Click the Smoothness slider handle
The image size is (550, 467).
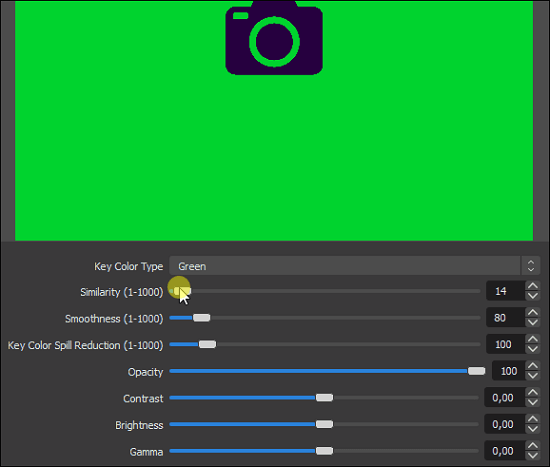pos(202,318)
